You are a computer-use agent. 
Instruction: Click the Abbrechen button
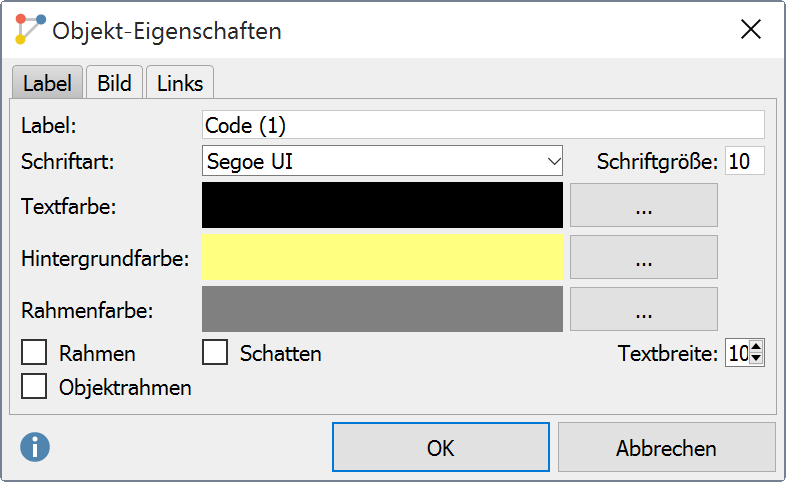pyautogui.click(x=666, y=447)
